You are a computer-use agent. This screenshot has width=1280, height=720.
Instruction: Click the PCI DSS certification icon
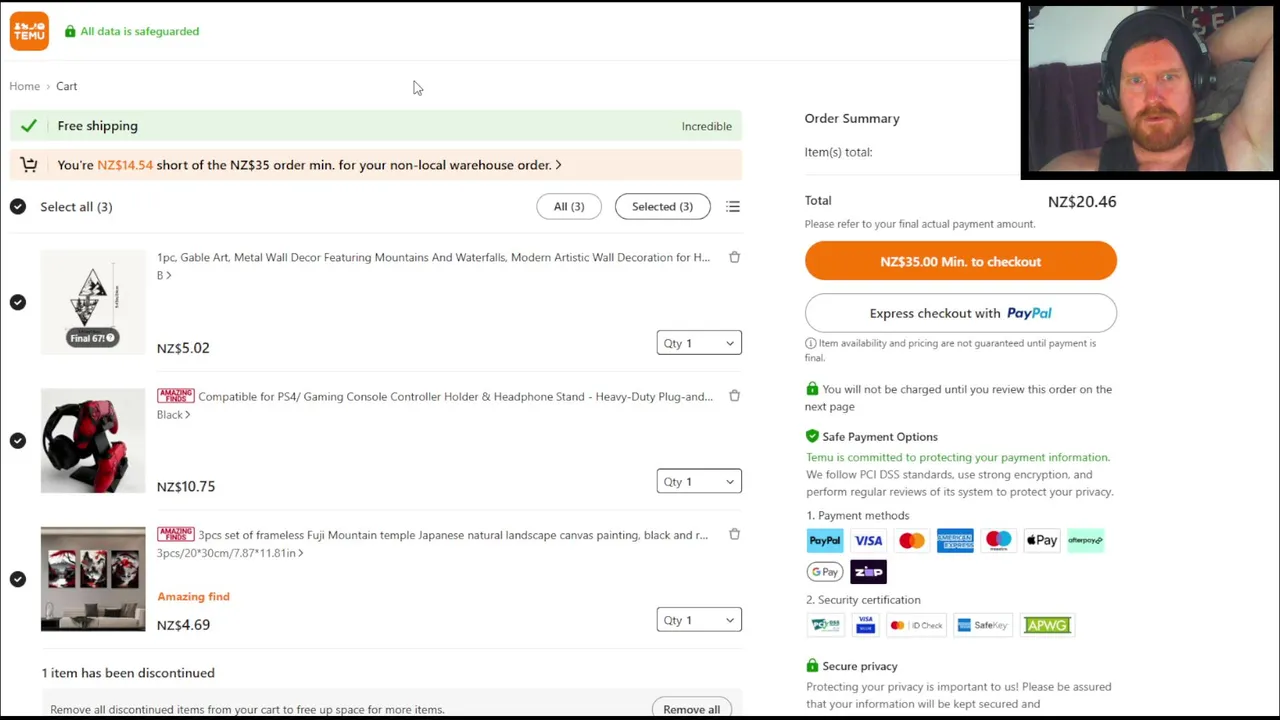click(825, 625)
